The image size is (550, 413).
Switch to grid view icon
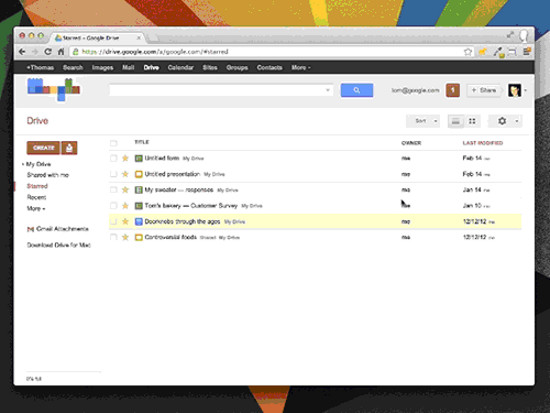(x=472, y=121)
